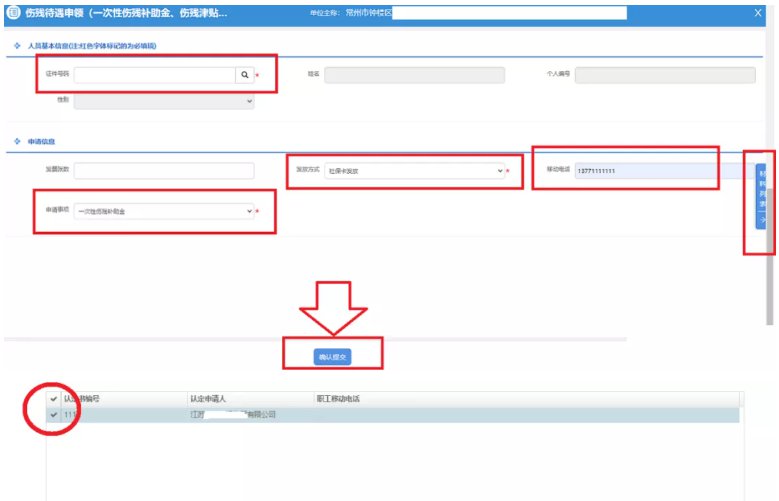Click the 发票张数 input field
The height and width of the screenshot is (501, 779).
[x=164, y=171]
